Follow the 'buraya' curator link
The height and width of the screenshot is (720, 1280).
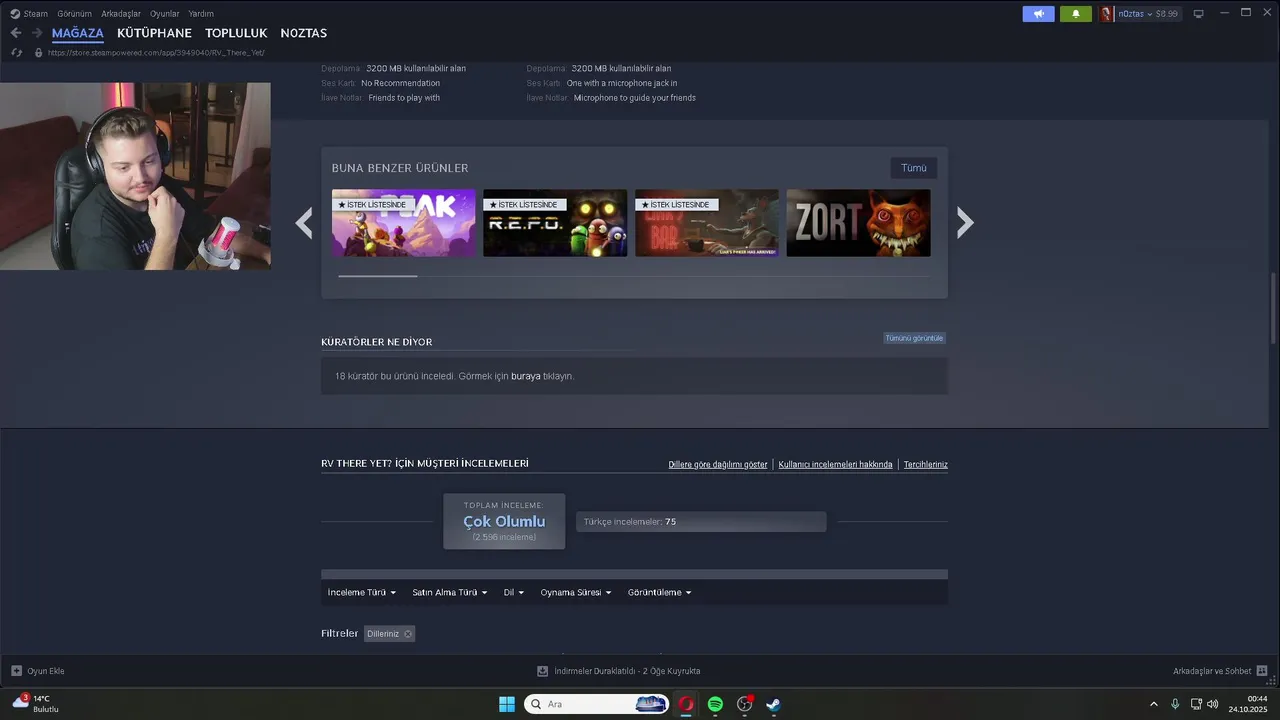tap(526, 376)
